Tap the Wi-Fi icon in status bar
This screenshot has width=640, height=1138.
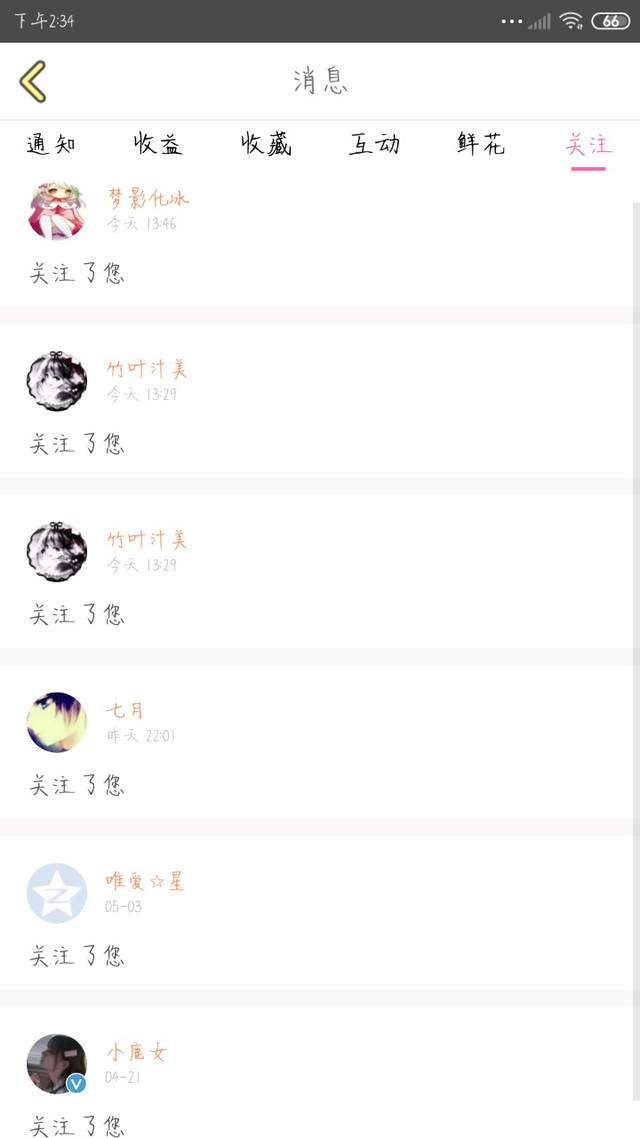tap(571, 21)
